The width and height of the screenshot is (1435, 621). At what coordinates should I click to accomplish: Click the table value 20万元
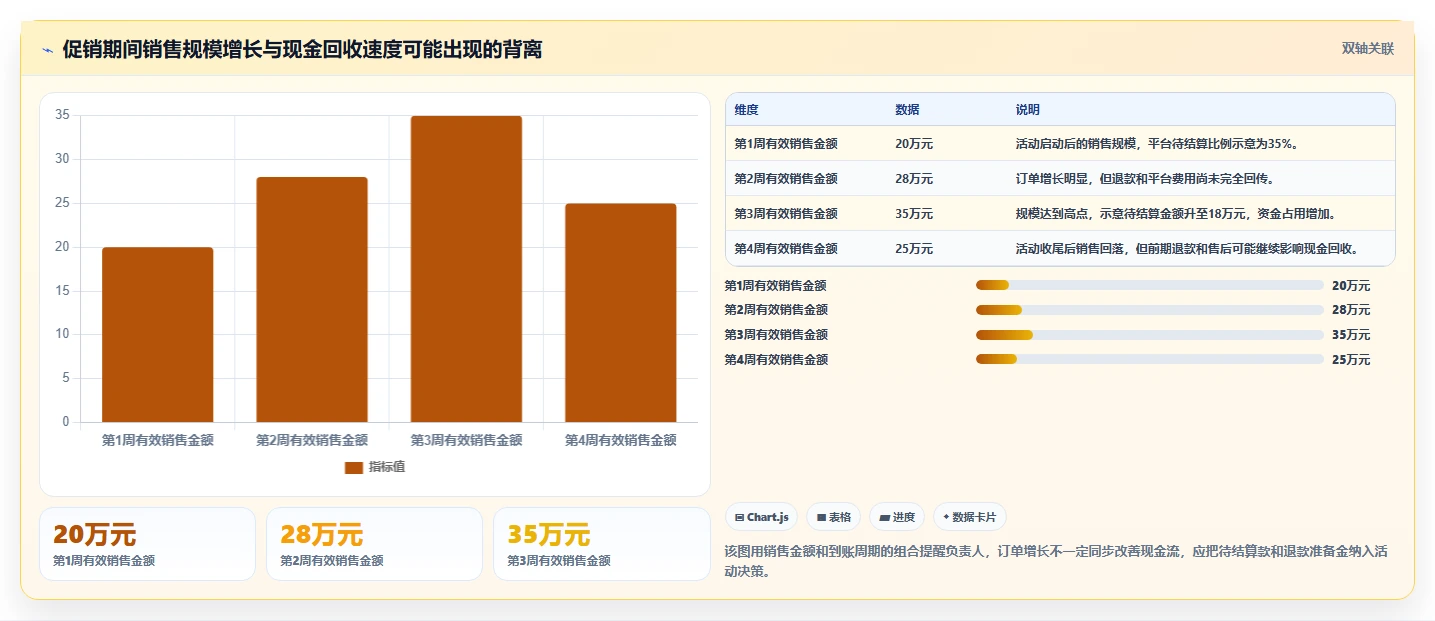click(x=914, y=144)
